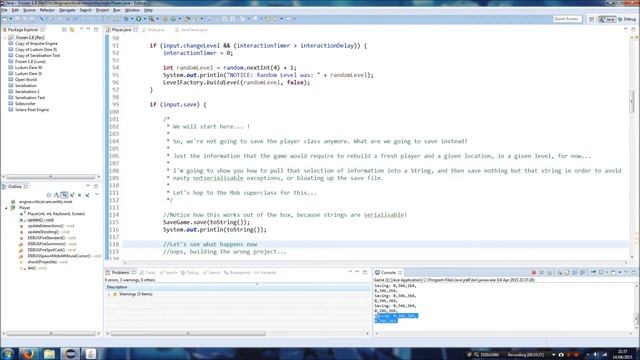Open the Project menu
Screen dimensions: 640x360
click(x=102, y=10)
